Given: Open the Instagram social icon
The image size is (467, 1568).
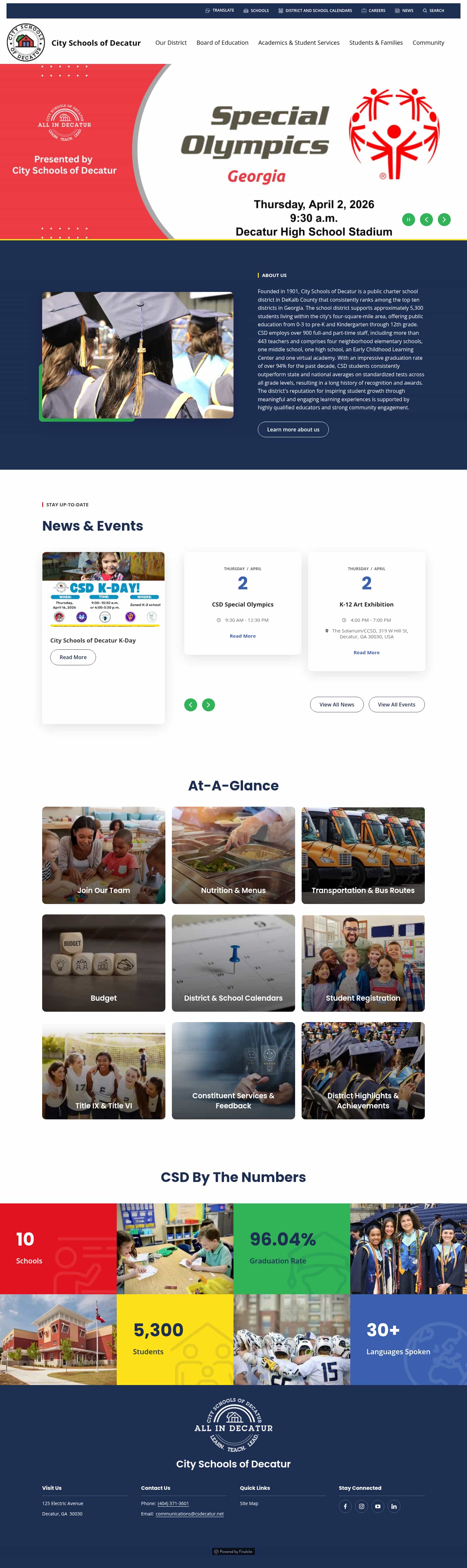Looking at the screenshot, I should (362, 1506).
